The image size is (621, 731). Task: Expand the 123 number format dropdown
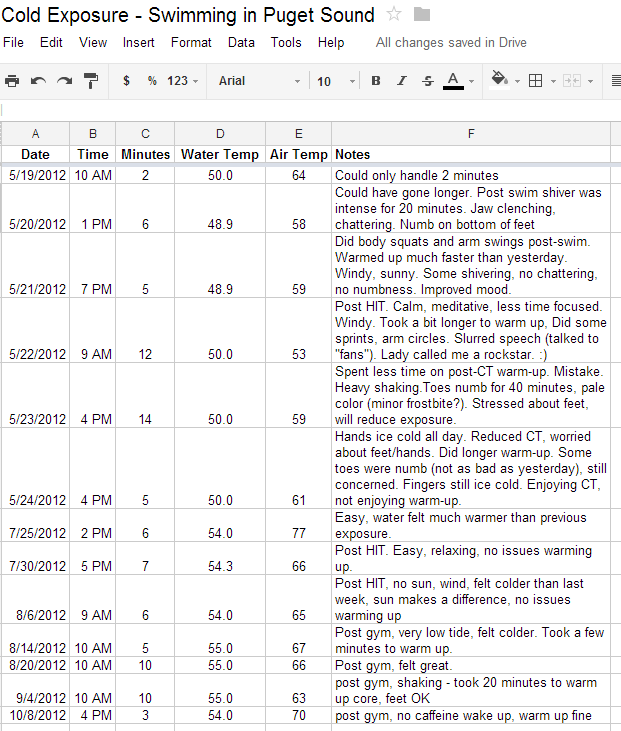[x=183, y=81]
